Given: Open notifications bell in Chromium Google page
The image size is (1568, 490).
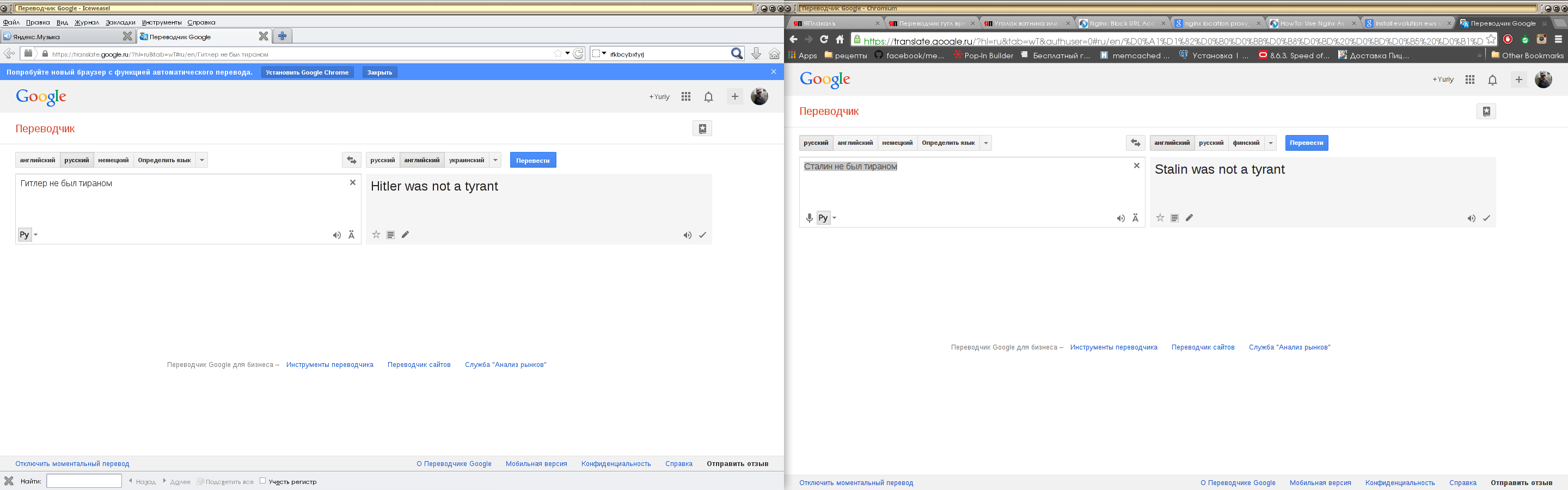Looking at the screenshot, I should (x=1492, y=79).
